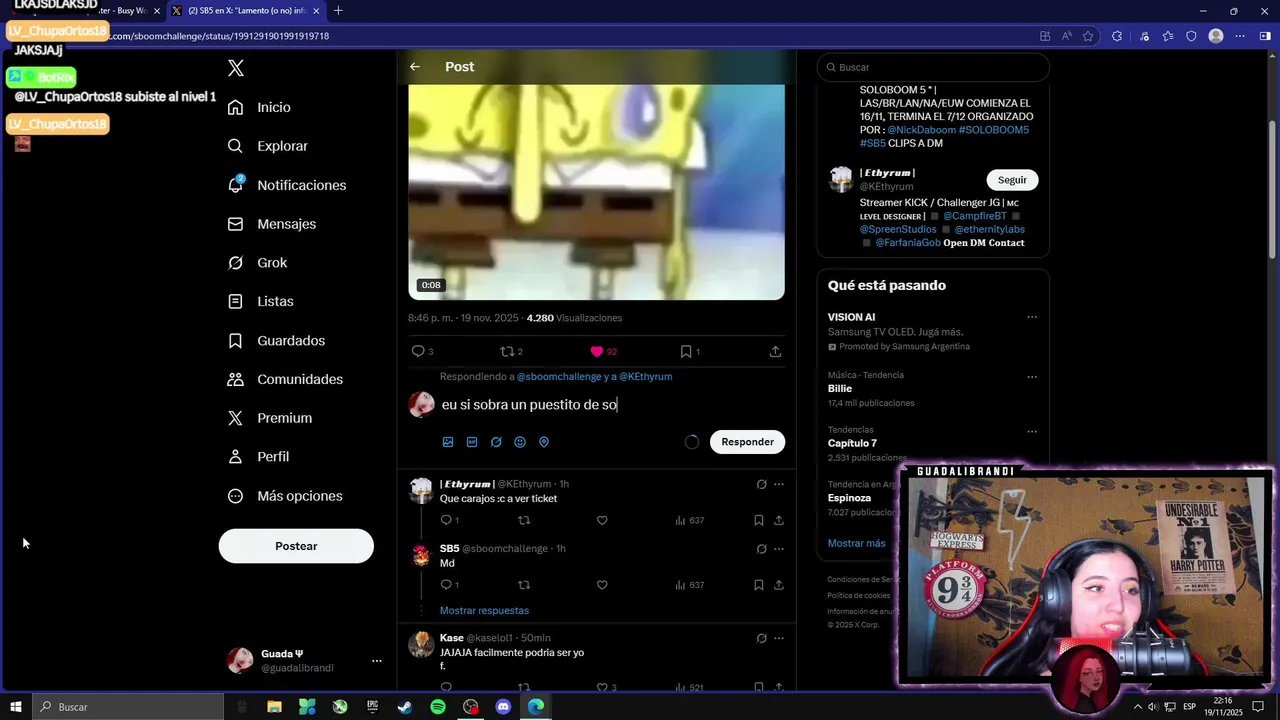Image resolution: width=1280 pixels, height=720 pixels.
Task: Click the X logo in the sidebar
Action: pyautogui.click(x=236, y=68)
